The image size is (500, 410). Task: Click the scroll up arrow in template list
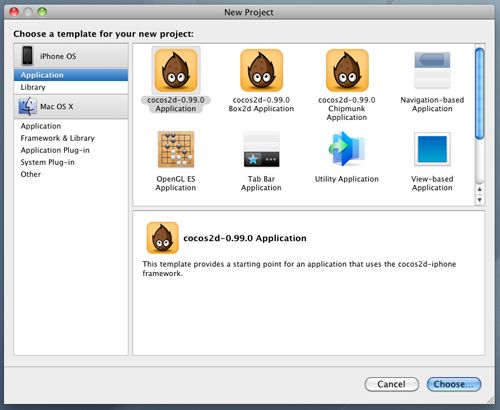pos(480,189)
